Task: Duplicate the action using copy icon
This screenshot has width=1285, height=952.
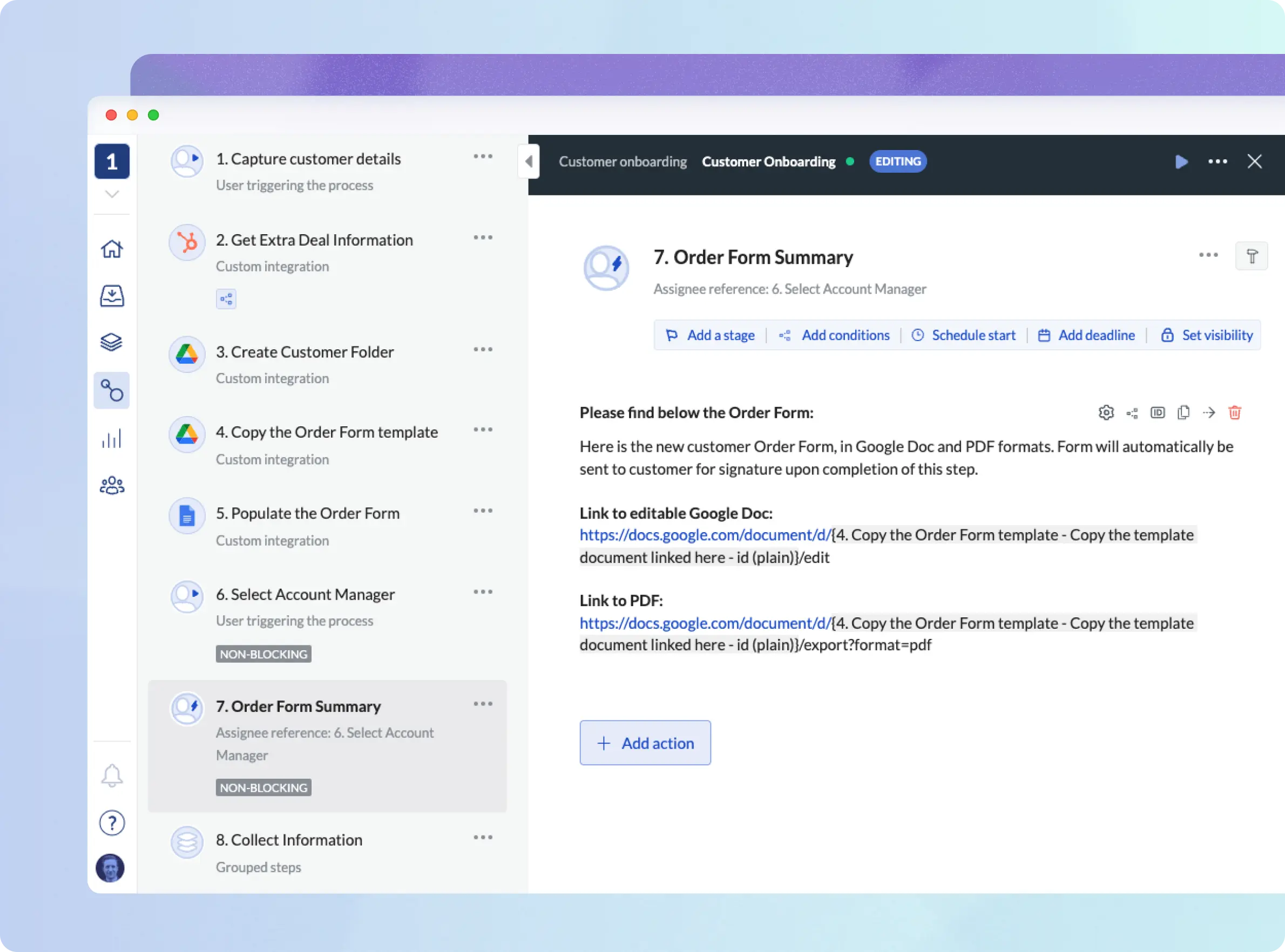Action: tap(1183, 413)
